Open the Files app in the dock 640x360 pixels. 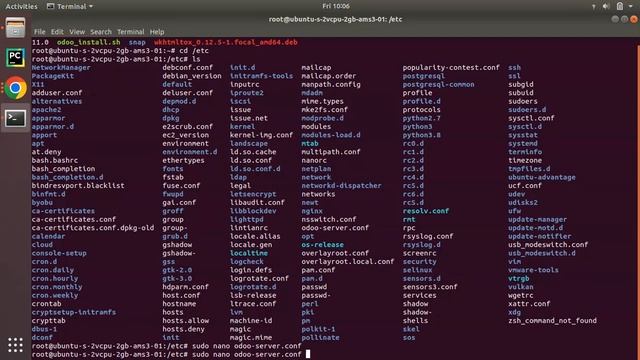(x=16, y=28)
